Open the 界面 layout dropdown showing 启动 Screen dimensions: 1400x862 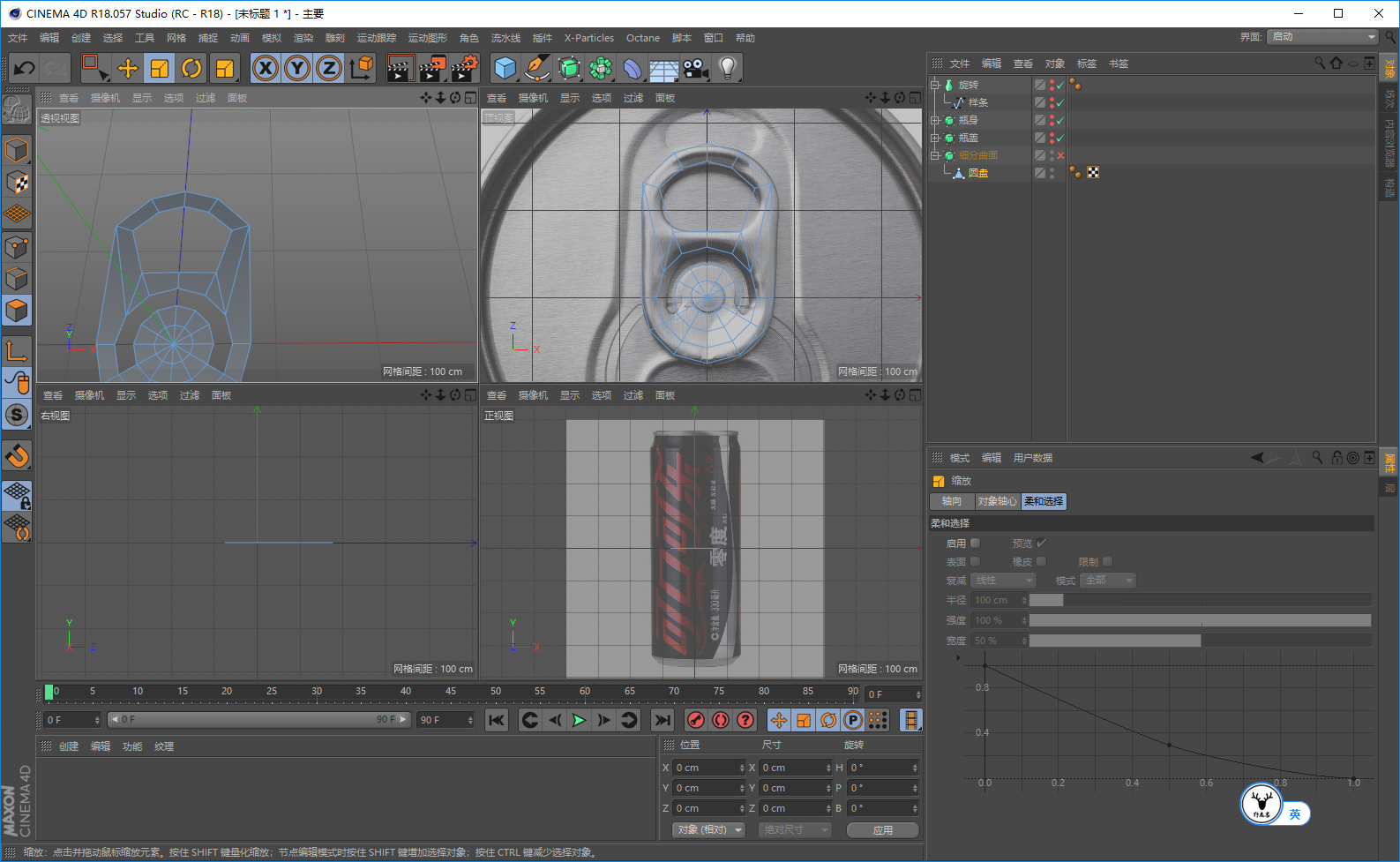point(1321,37)
